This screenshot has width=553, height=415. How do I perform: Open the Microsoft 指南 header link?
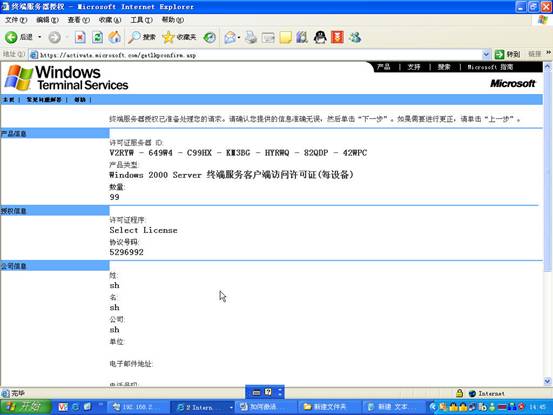(x=490, y=67)
